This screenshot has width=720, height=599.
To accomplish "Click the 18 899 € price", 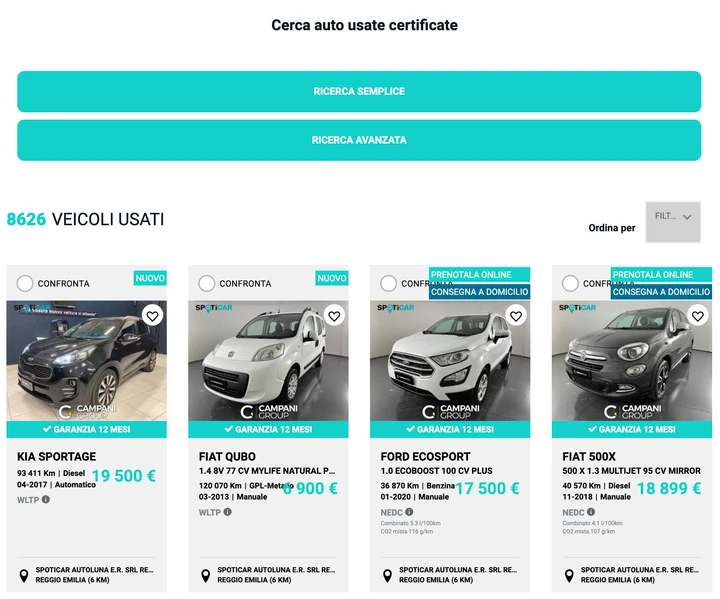I will click(669, 488).
